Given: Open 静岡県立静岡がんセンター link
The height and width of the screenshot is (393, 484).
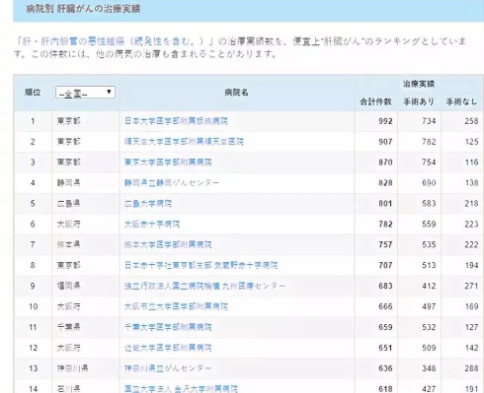Looking at the screenshot, I should 172,183.
